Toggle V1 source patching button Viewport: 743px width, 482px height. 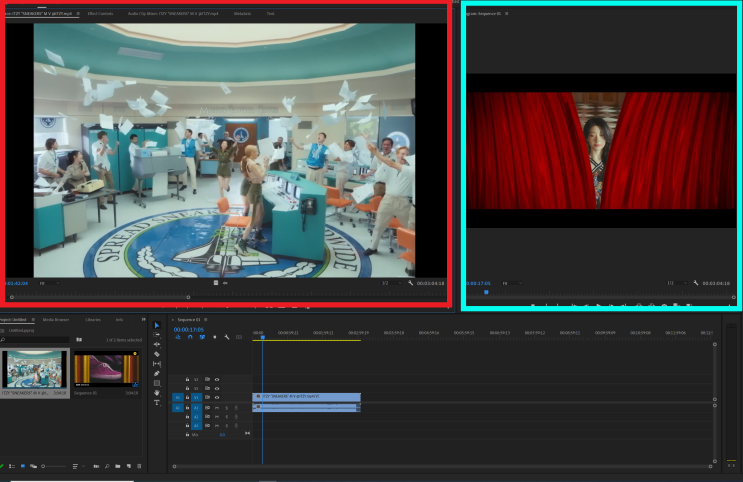click(178, 397)
